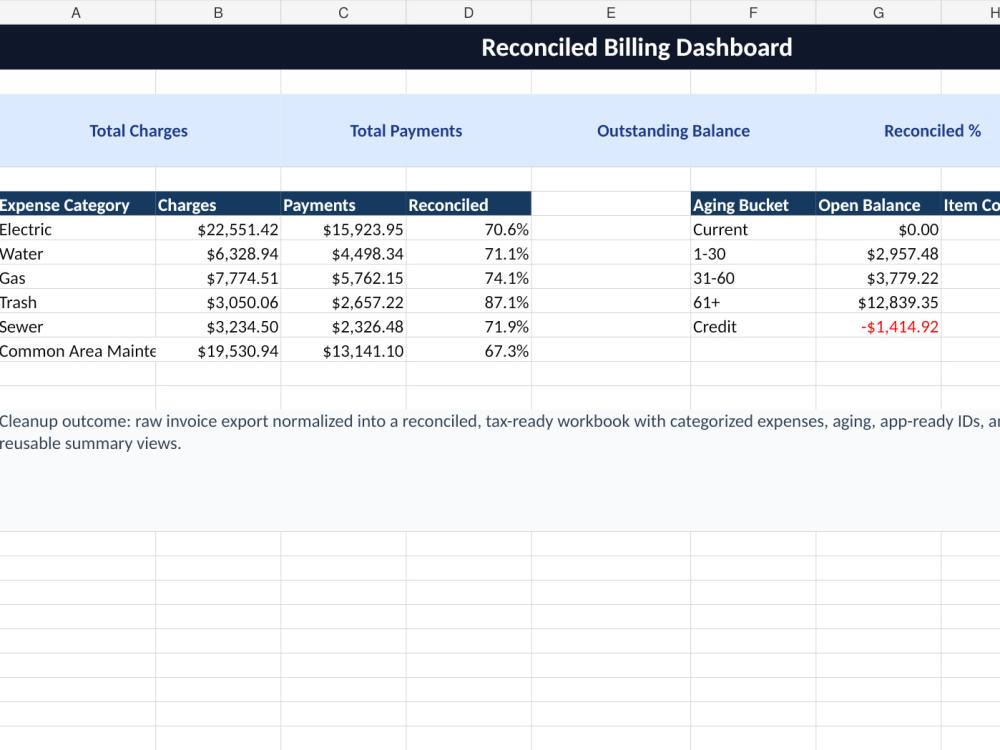This screenshot has width=1000, height=750.
Task: Select Water payments $4,498.34
Action: [x=343, y=253]
